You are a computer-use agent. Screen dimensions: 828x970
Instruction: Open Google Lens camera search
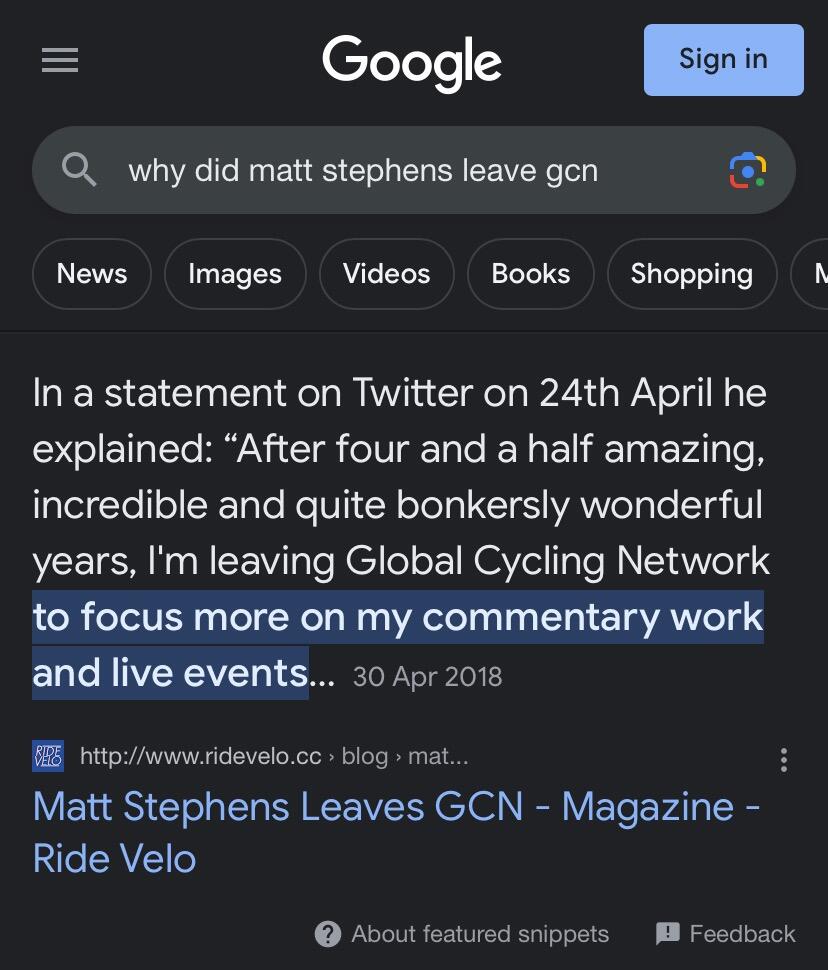748,170
